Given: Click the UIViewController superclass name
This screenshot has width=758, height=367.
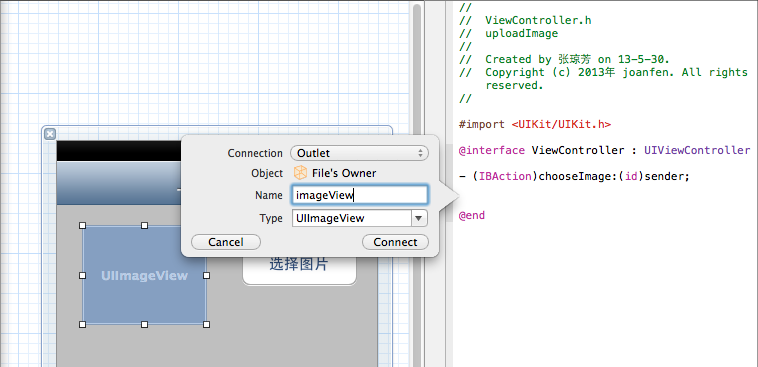Looking at the screenshot, I should pyautogui.click(x=697, y=150).
